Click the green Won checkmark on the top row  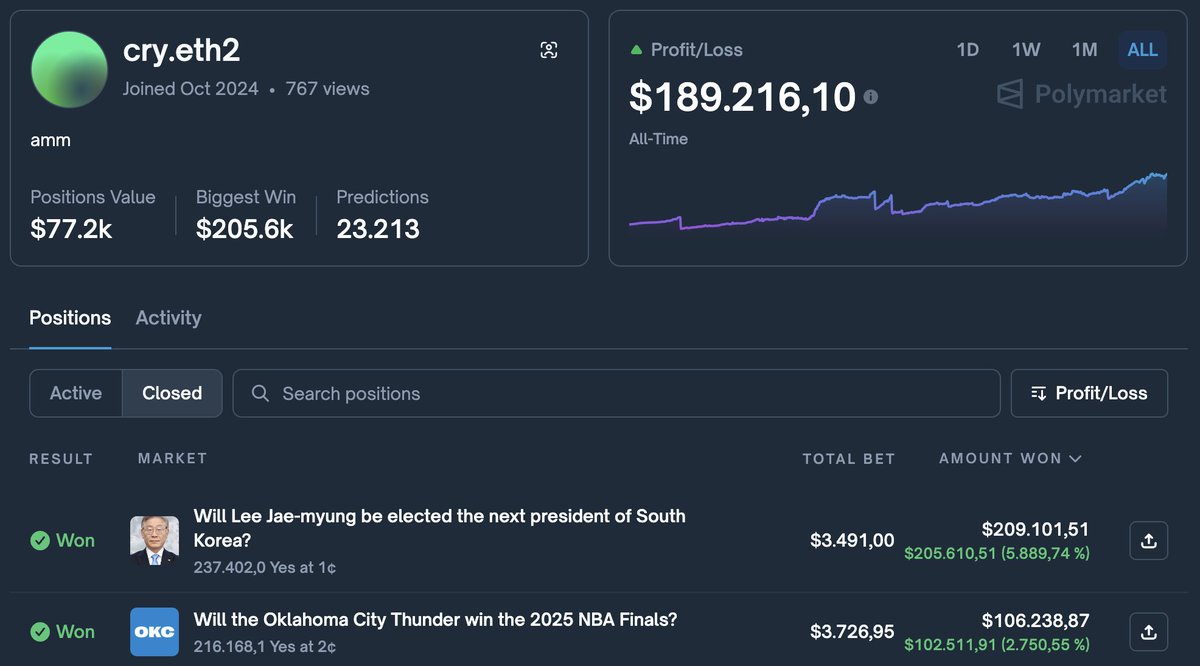40,540
